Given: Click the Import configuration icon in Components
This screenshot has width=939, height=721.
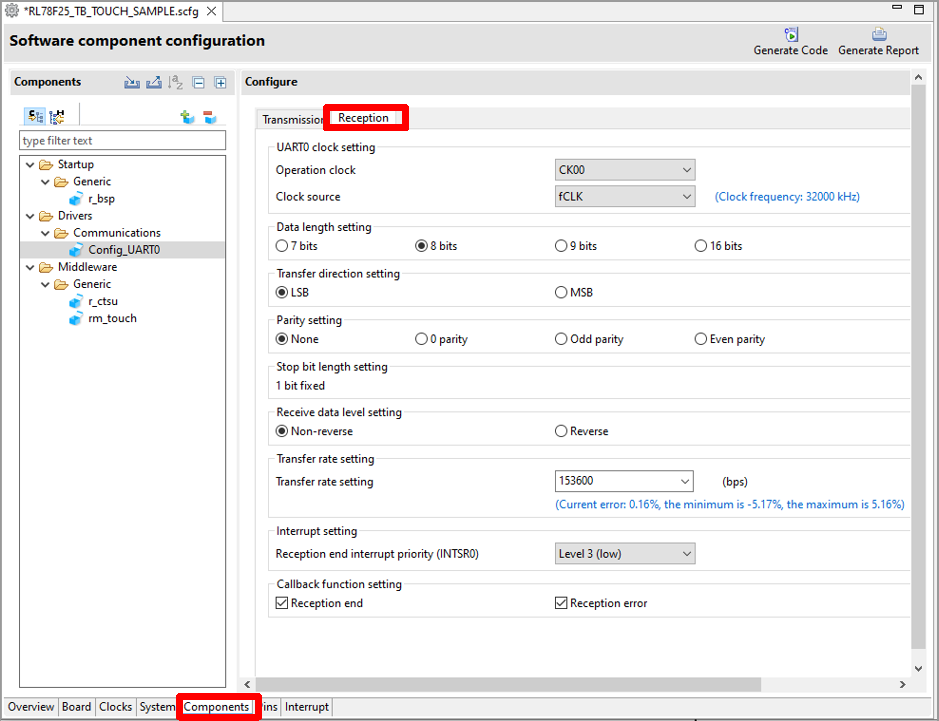Looking at the screenshot, I should [132, 83].
